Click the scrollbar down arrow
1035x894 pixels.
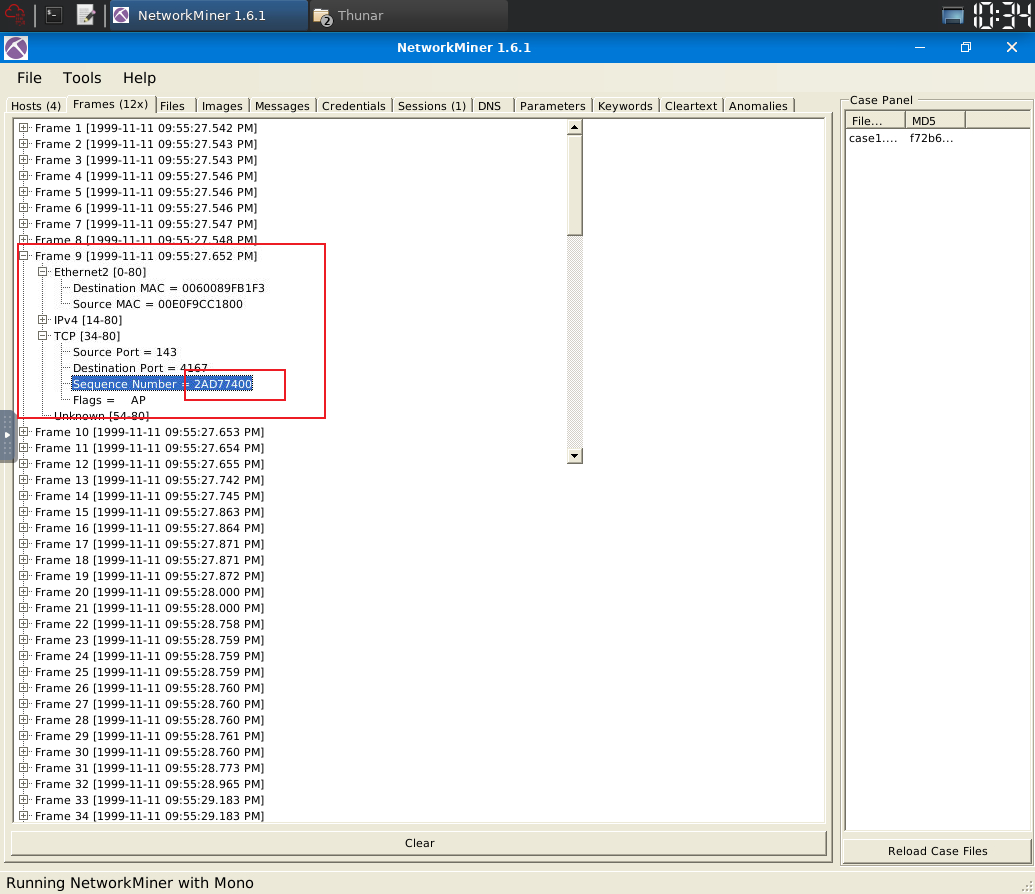click(x=574, y=456)
